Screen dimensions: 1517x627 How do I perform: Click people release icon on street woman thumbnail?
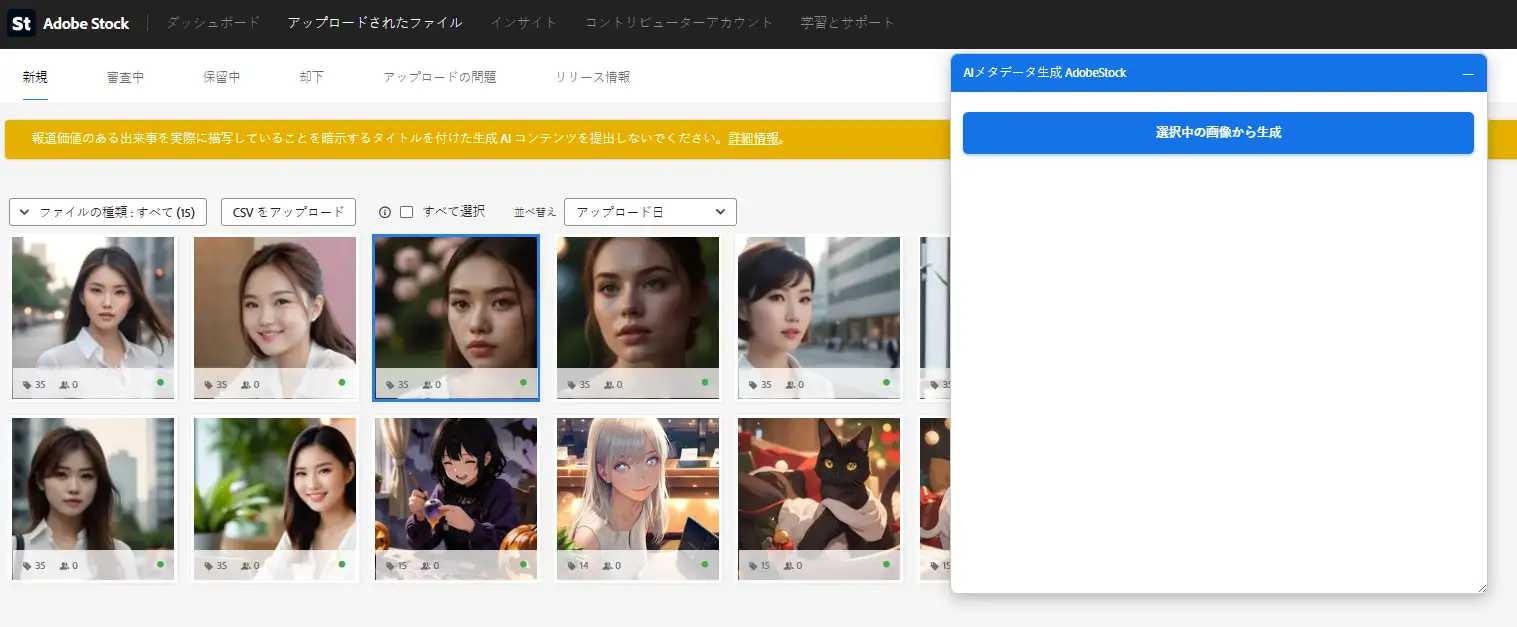pos(64,384)
